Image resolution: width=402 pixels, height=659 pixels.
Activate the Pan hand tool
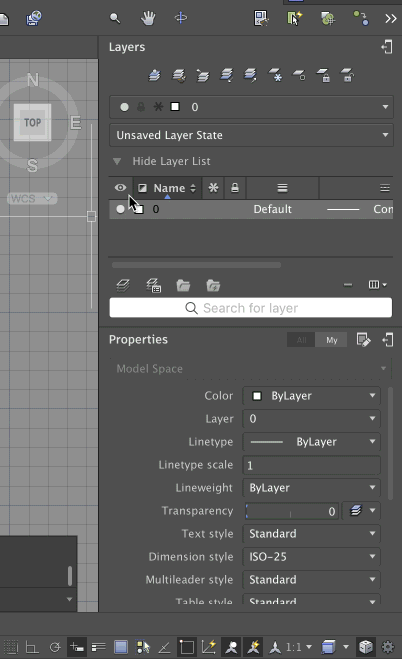pos(148,18)
